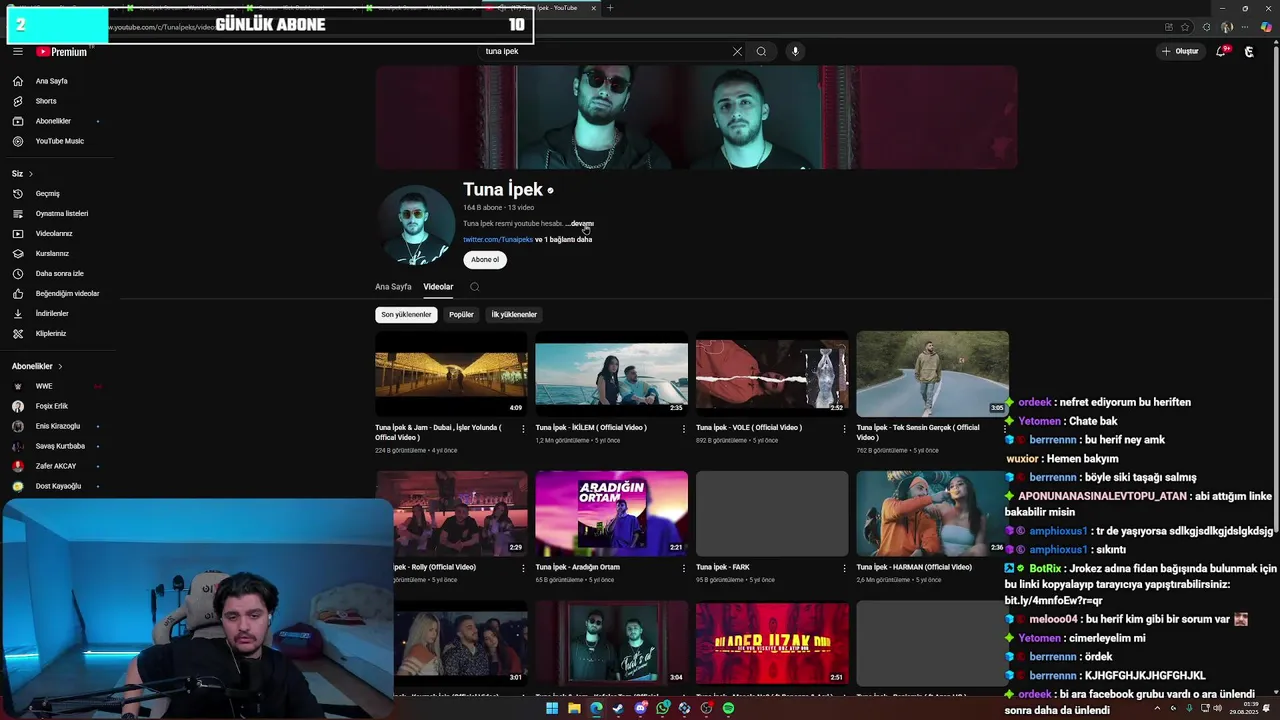
Task: Open the Oluştur create button
Action: click(x=1180, y=51)
